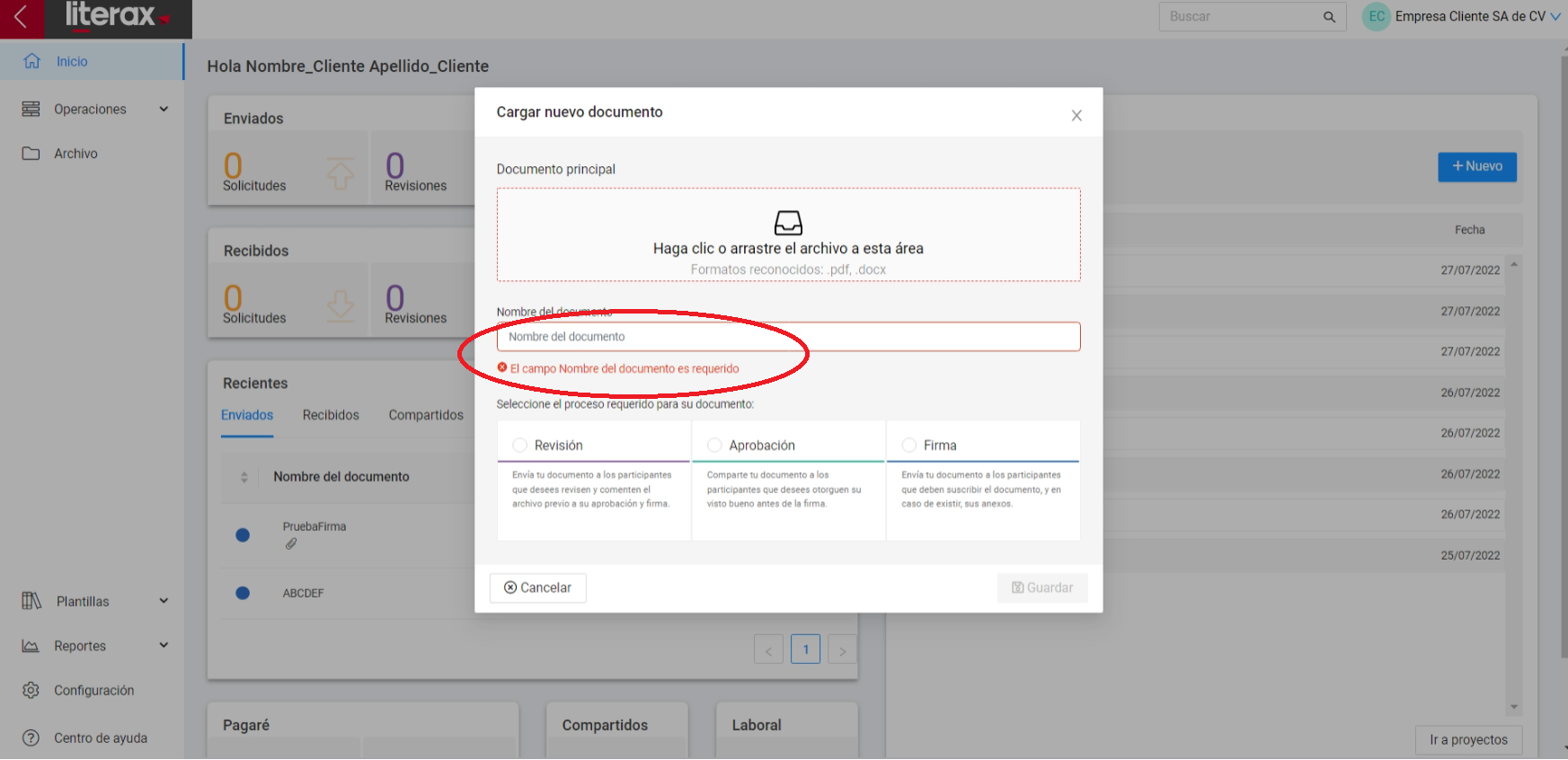Viewport: 1568px width, 760px height.
Task: Click the Nombre del documento input field
Action: tap(788, 337)
